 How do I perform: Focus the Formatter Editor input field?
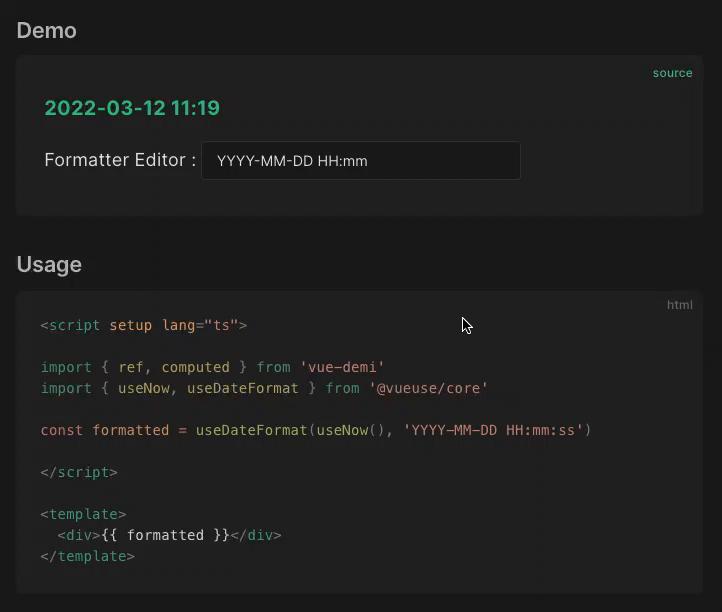(x=361, y=161)
